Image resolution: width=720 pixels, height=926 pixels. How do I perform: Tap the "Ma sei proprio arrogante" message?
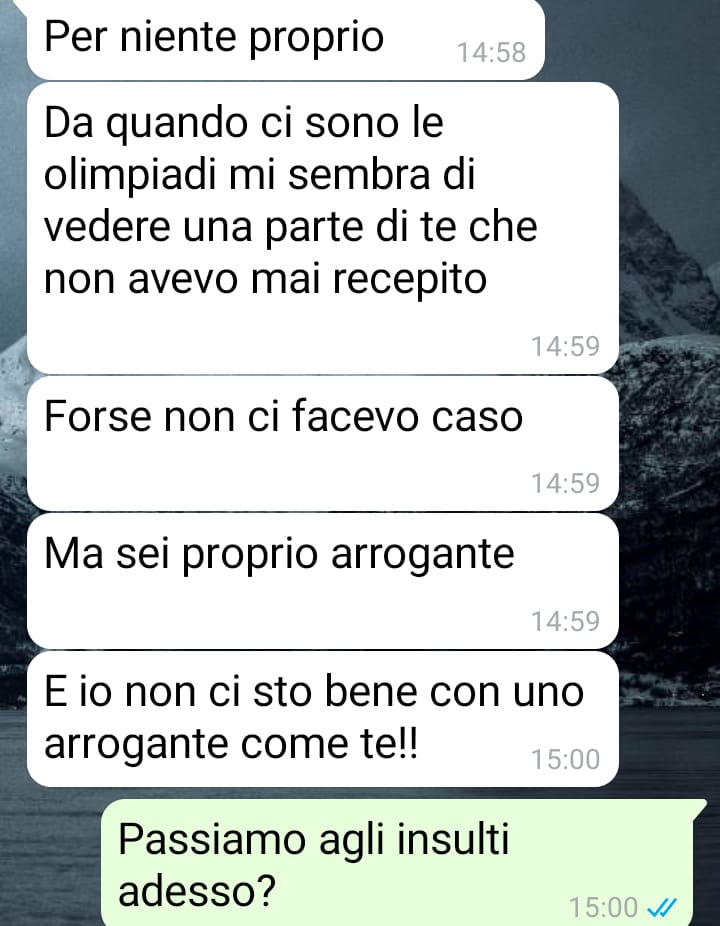(323, 581)
